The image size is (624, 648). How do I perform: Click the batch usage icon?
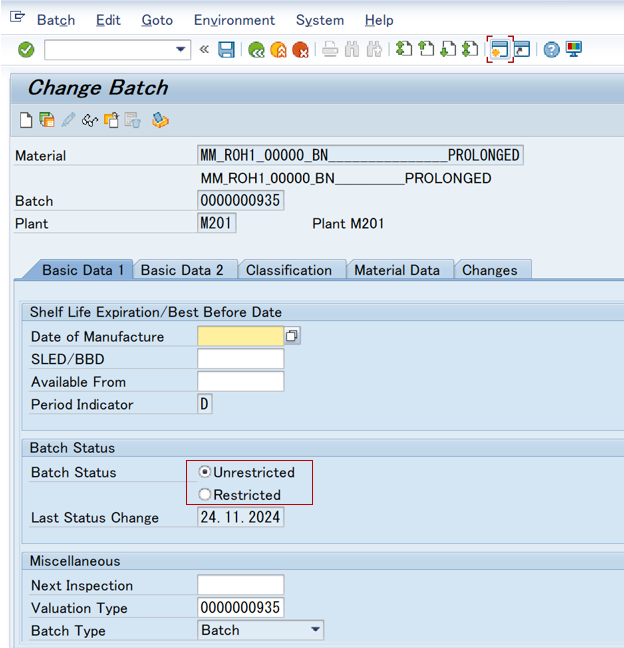(160, 120)
